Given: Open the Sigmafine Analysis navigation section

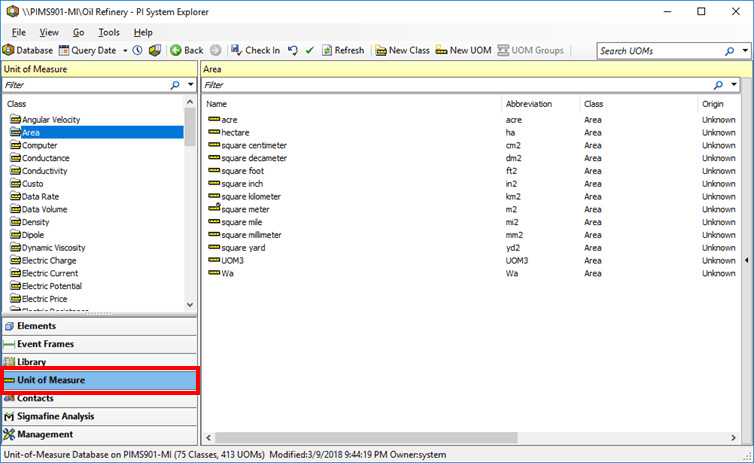Looking at the screenshot, I should point(100,416).
